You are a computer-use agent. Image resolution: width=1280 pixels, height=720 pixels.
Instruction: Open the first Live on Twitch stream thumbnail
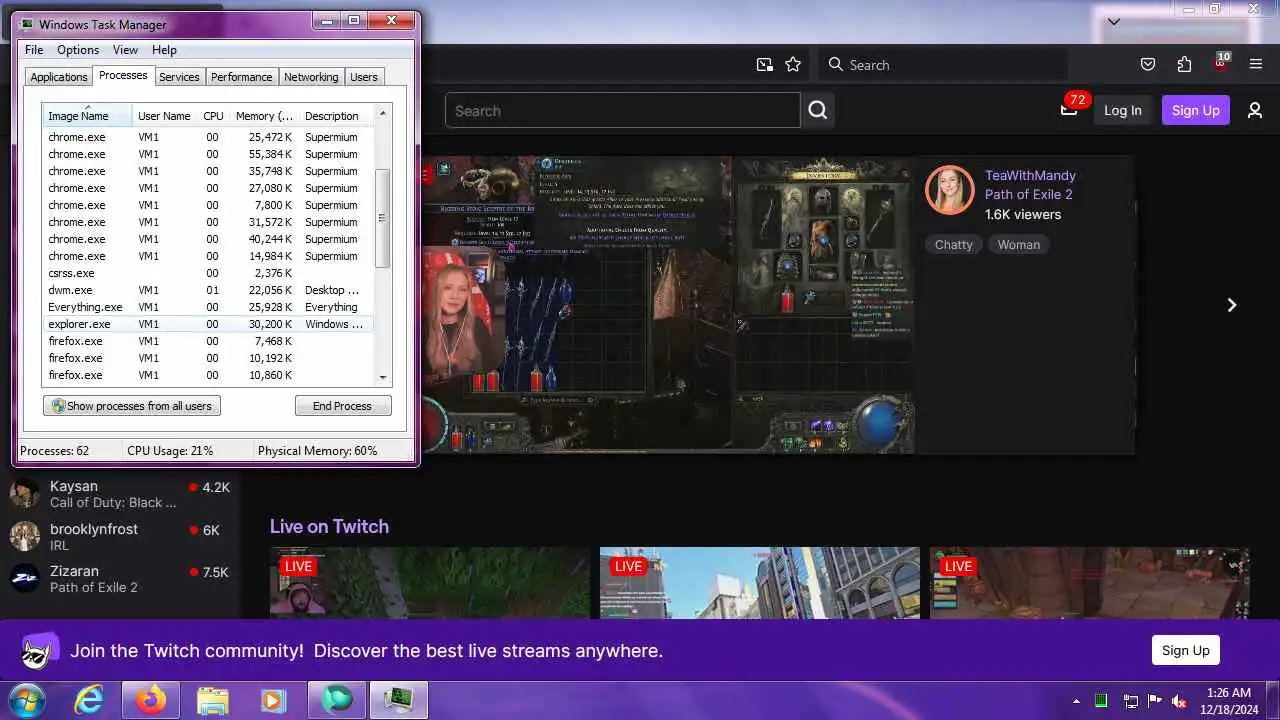point(430,583)
